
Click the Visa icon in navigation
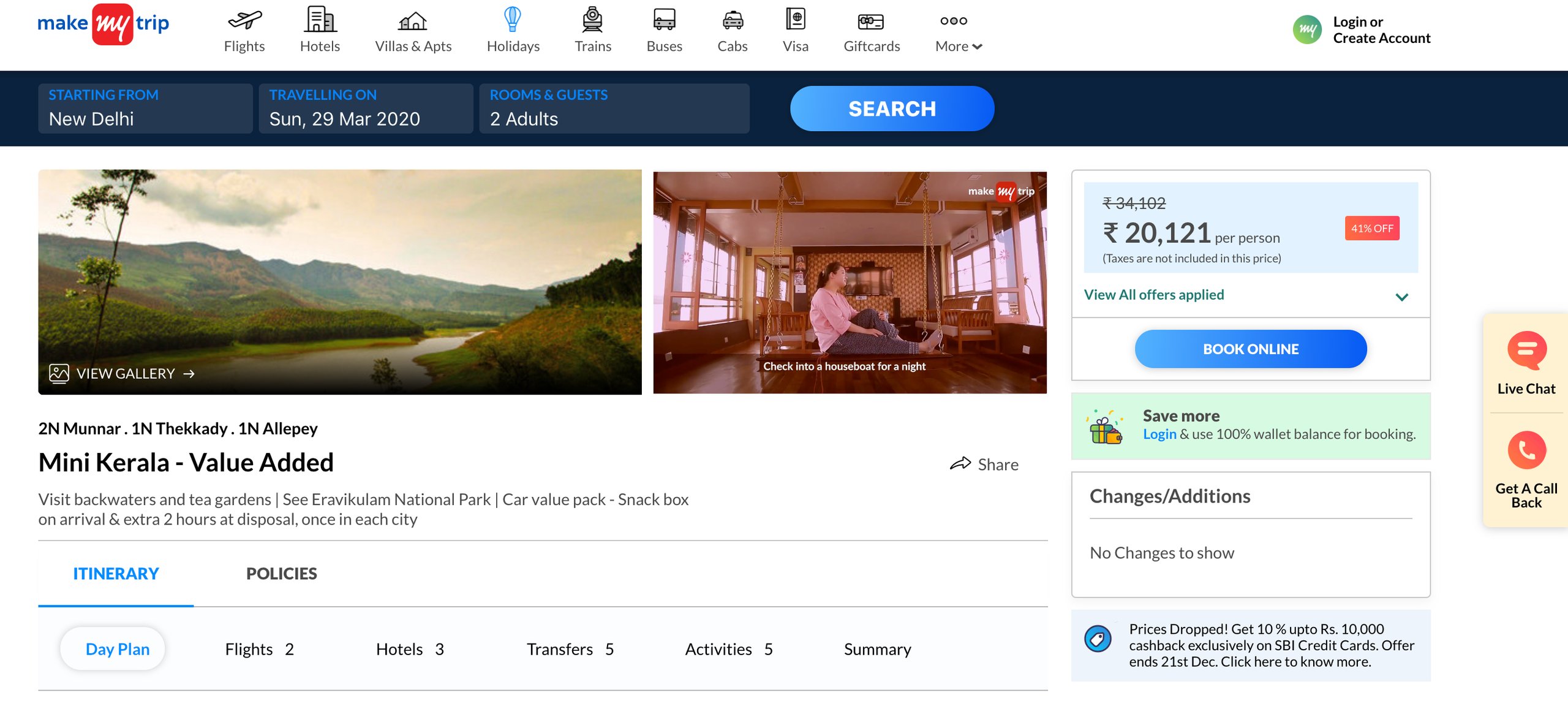coord(795,20)
